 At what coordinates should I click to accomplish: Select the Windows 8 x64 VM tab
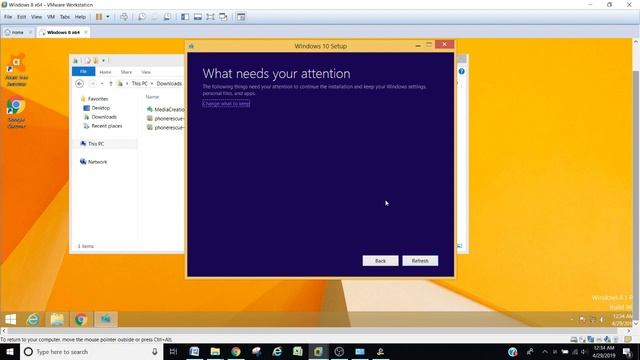click(x=63, y=32)
